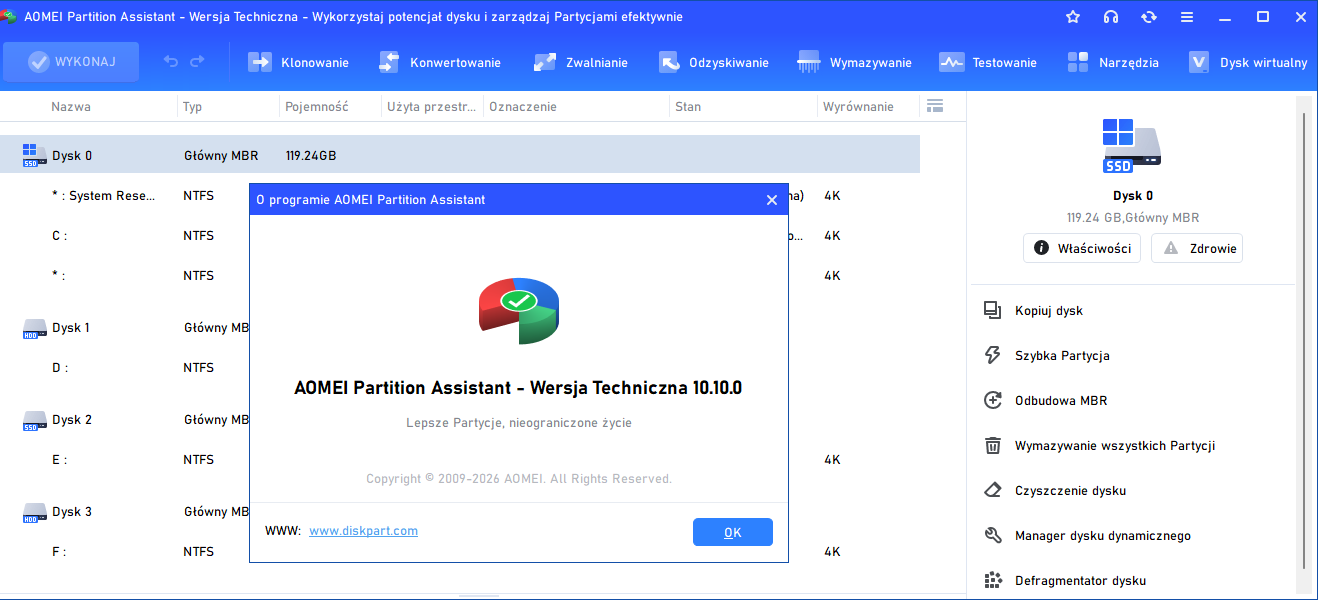This screenshot has width=1318, height=600.
Task: Sort by the Oznaczenie column header
Action: point(523,106)
